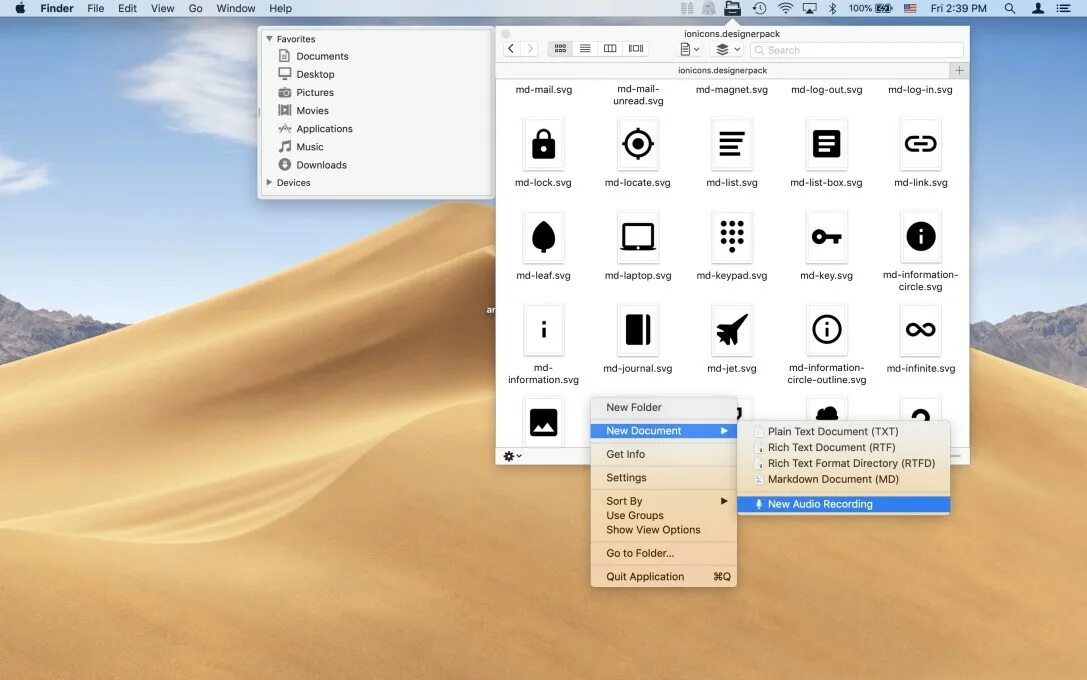The width and height of the screenshot is (1087, 680).
Task: Go back with the left chevron button
Action: pyautogui.click(x=511, y=49)
